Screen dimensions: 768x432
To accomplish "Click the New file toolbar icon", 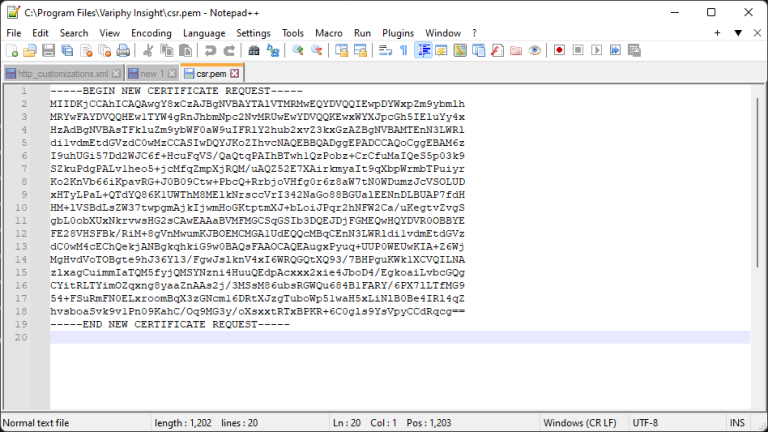I will click(14, 50).
